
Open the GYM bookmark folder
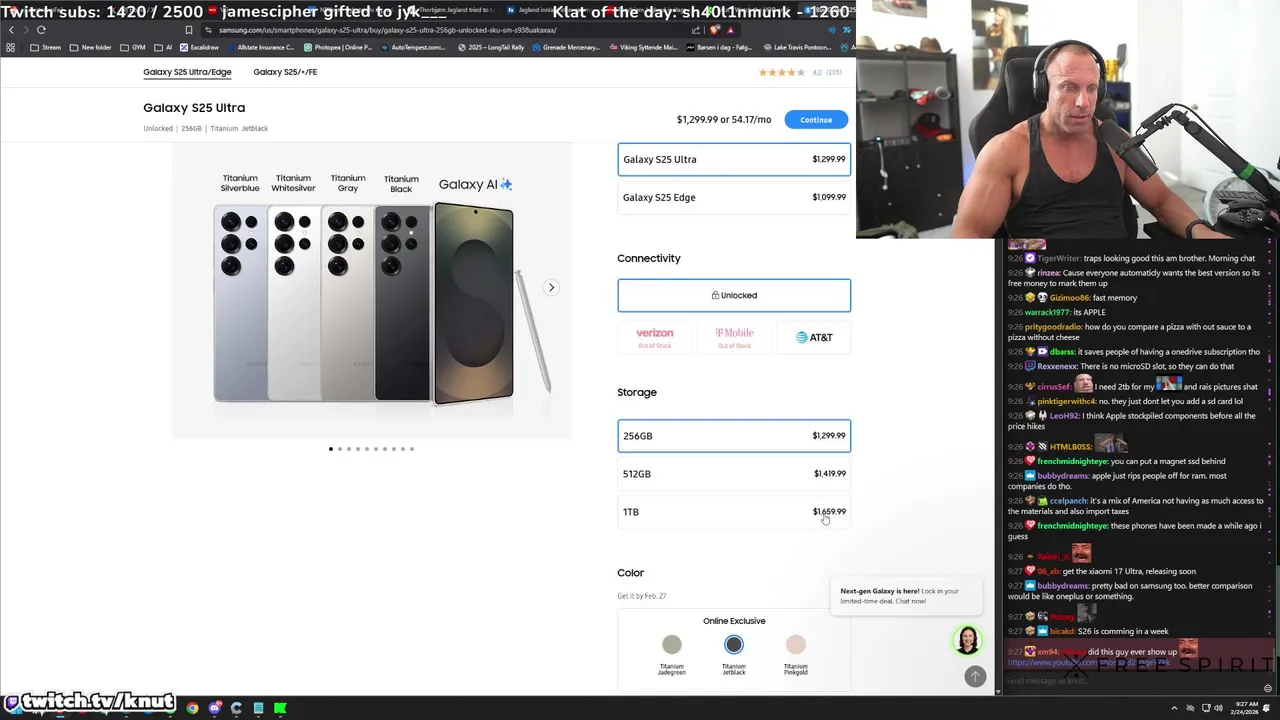(133, 47)
